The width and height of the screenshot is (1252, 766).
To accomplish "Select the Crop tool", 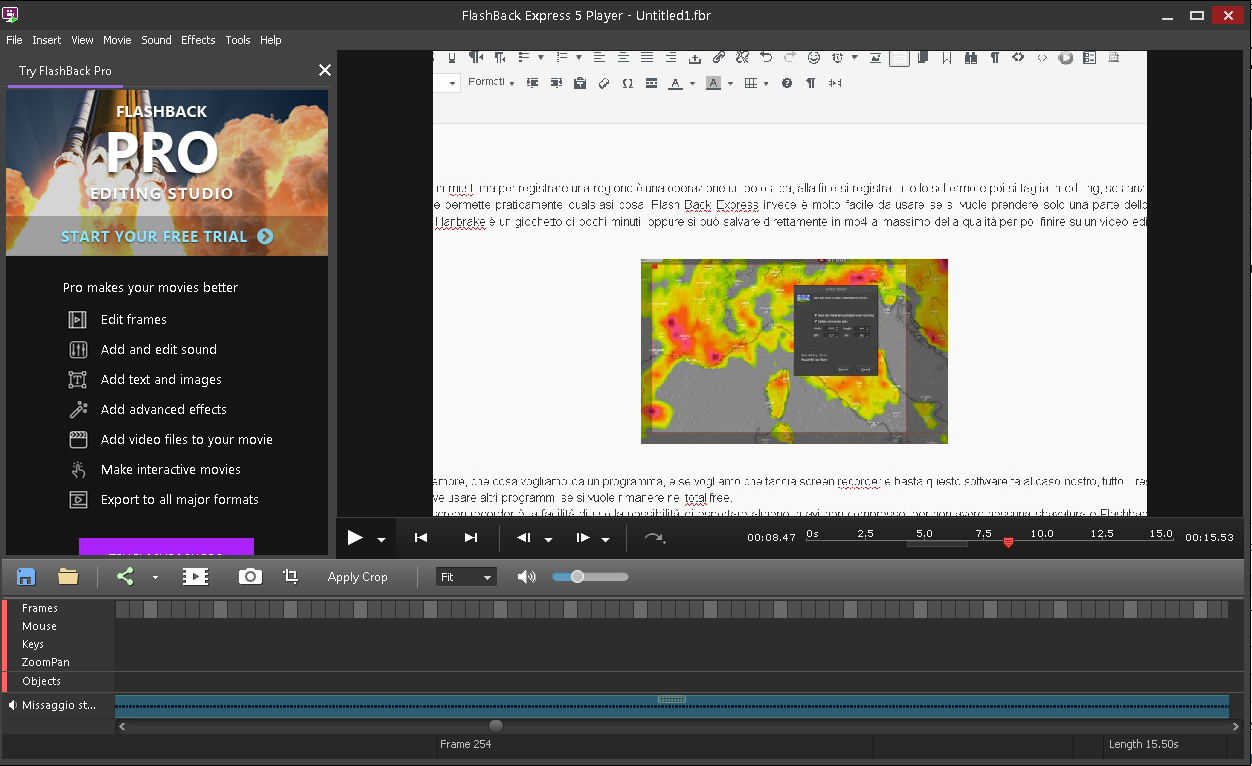I will (291, 577).
